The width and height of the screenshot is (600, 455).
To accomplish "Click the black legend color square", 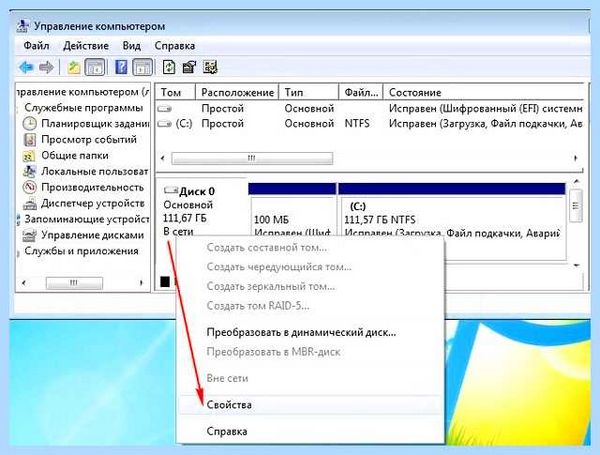I will (x=165, y=281).
